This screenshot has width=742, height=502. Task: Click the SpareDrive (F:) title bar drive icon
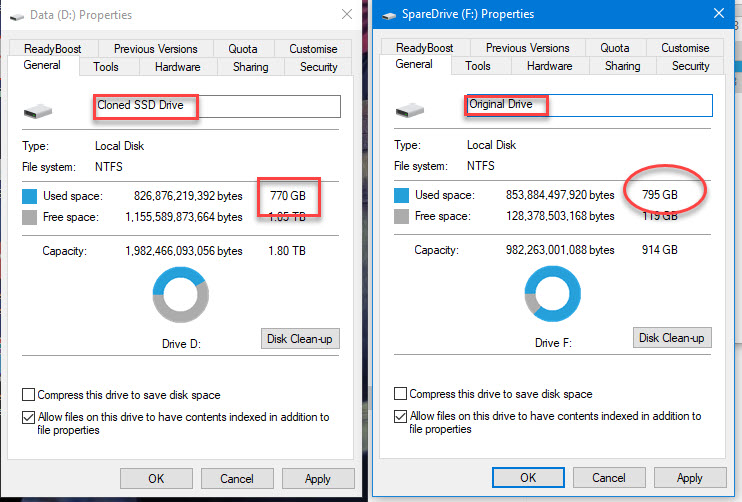[x=389, y=16]
